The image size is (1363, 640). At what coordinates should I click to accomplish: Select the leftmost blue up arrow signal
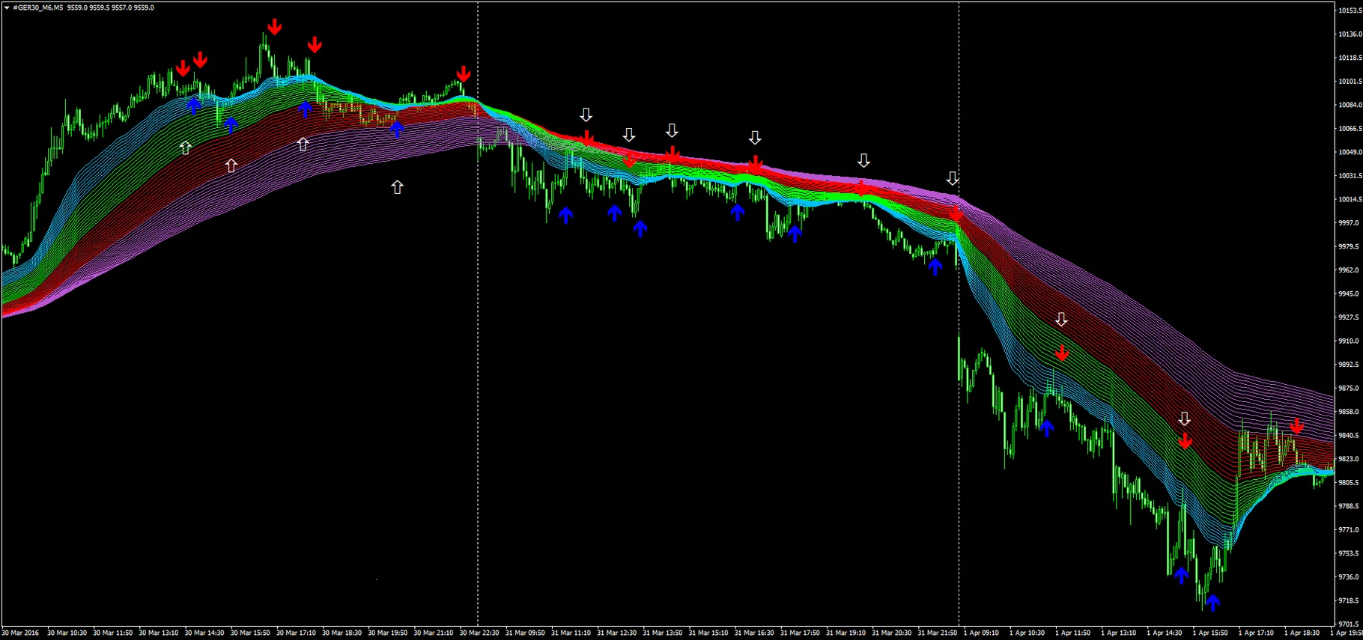194,105
